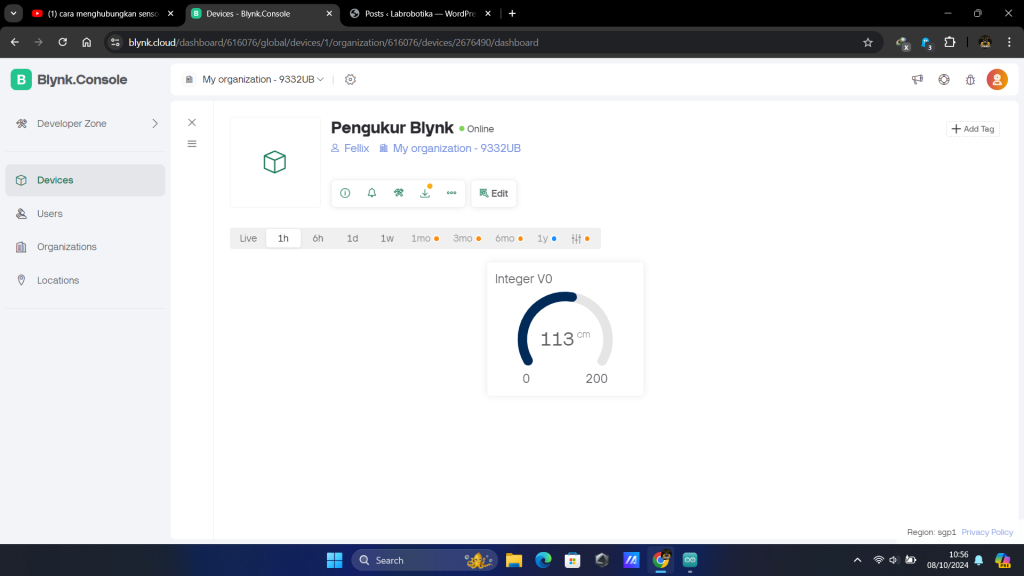Screen dimensions: 1024x576
Task: Click the notifications bell icon for the device
Action: click(x=372, y=193)
